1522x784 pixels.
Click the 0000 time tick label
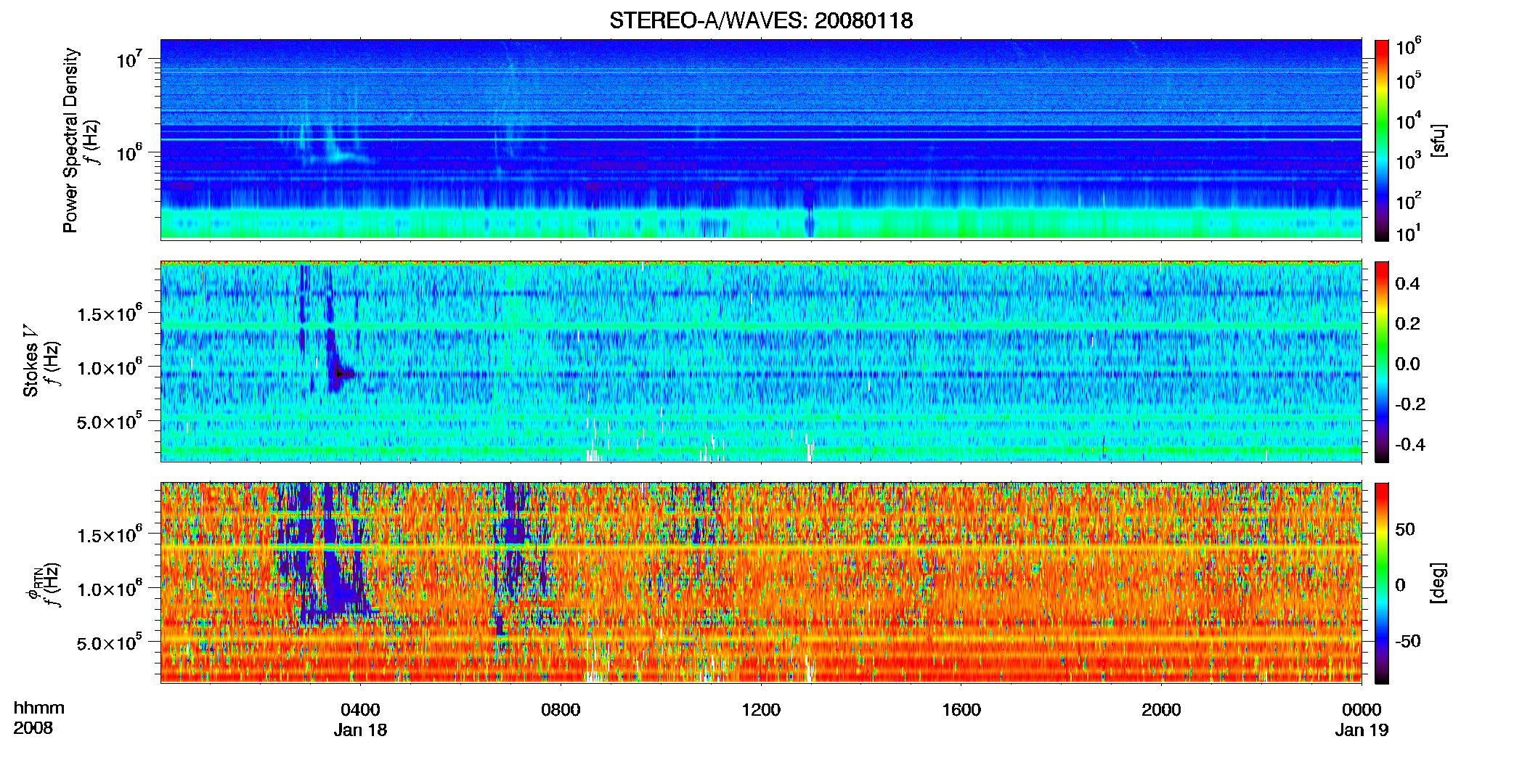point(1362,709)
